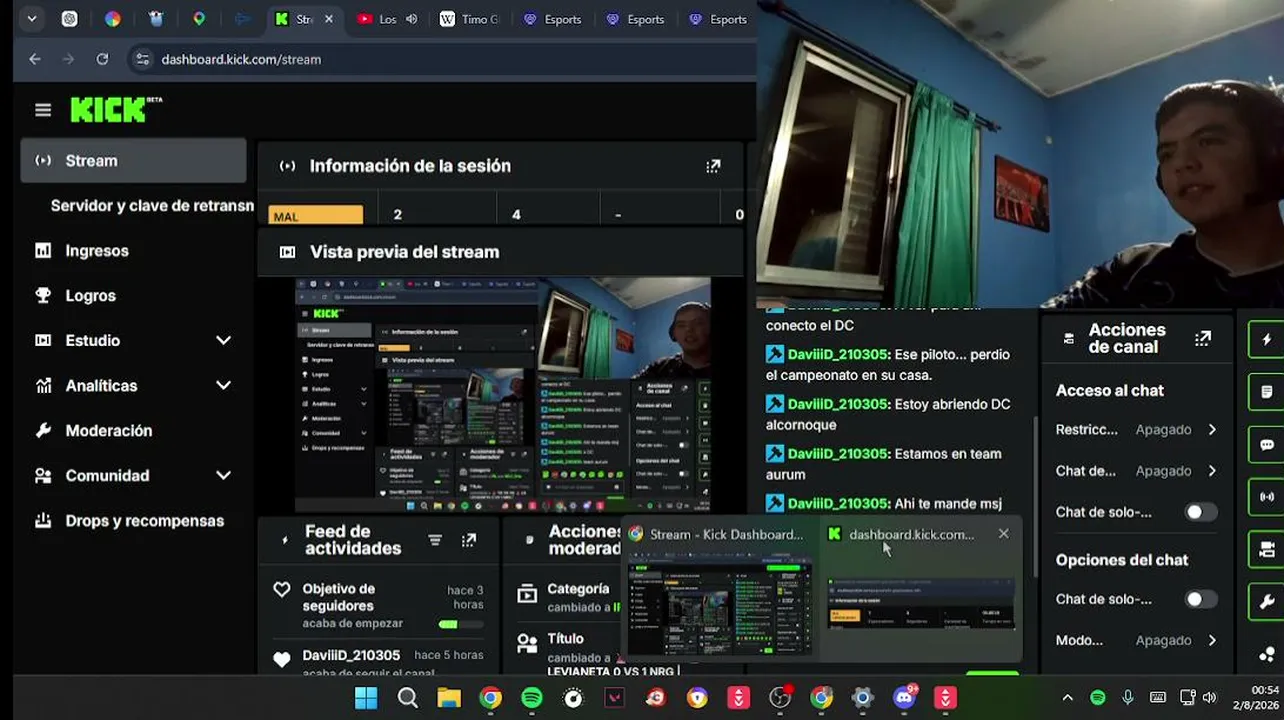Mute the YouTube tab audio speaker icon

click(411, 19)
